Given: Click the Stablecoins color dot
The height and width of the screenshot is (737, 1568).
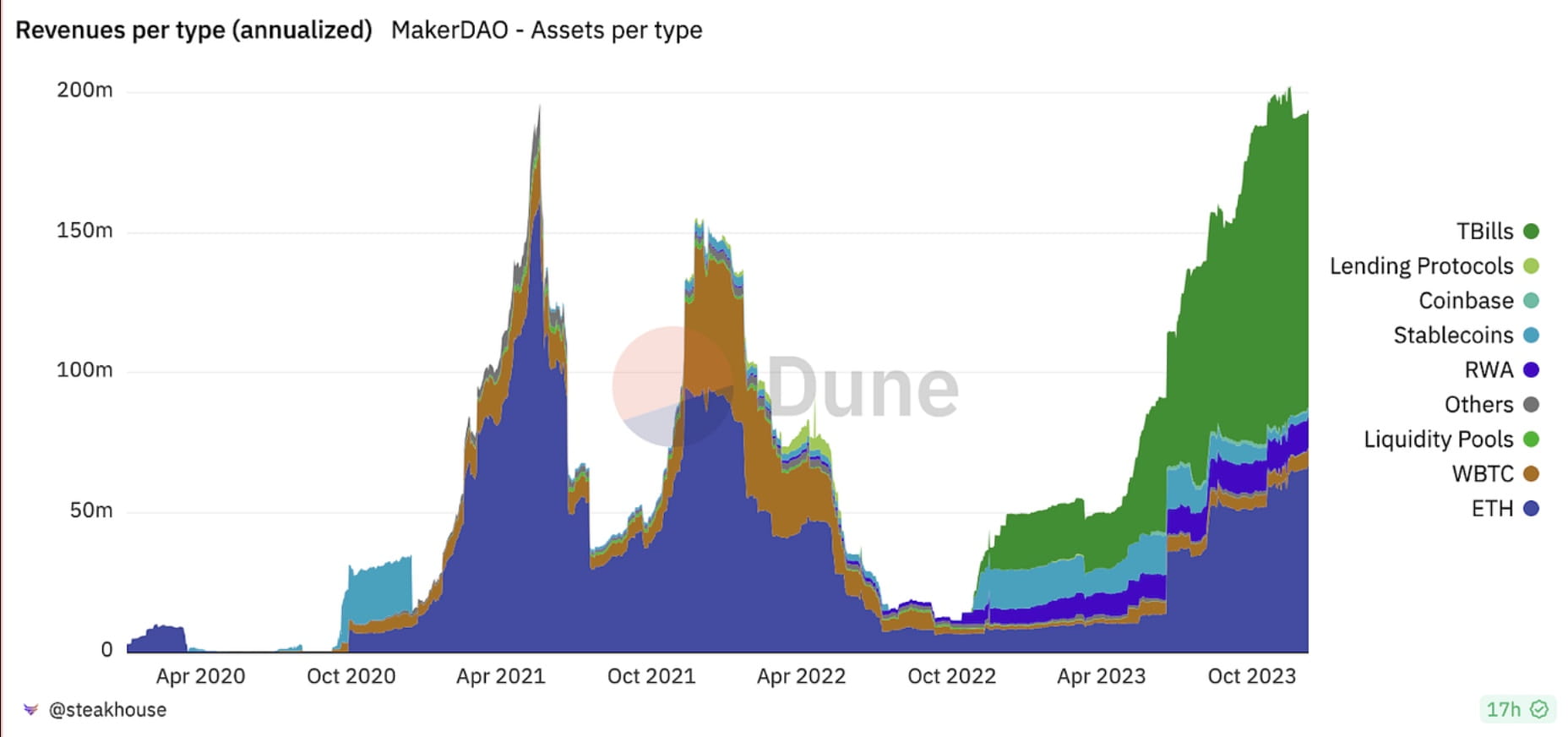Looking at the screenshot, I should tap(1531, 335).
